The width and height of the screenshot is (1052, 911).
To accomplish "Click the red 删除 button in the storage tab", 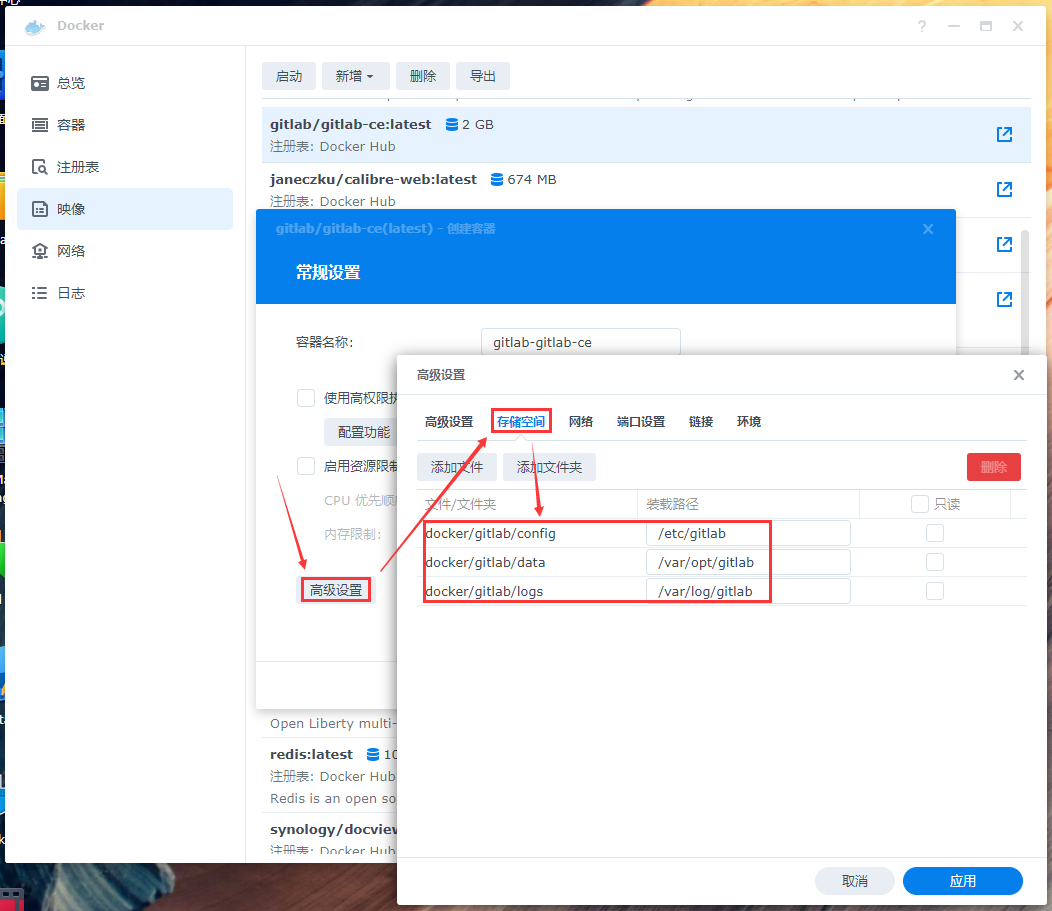I will 993,467.
